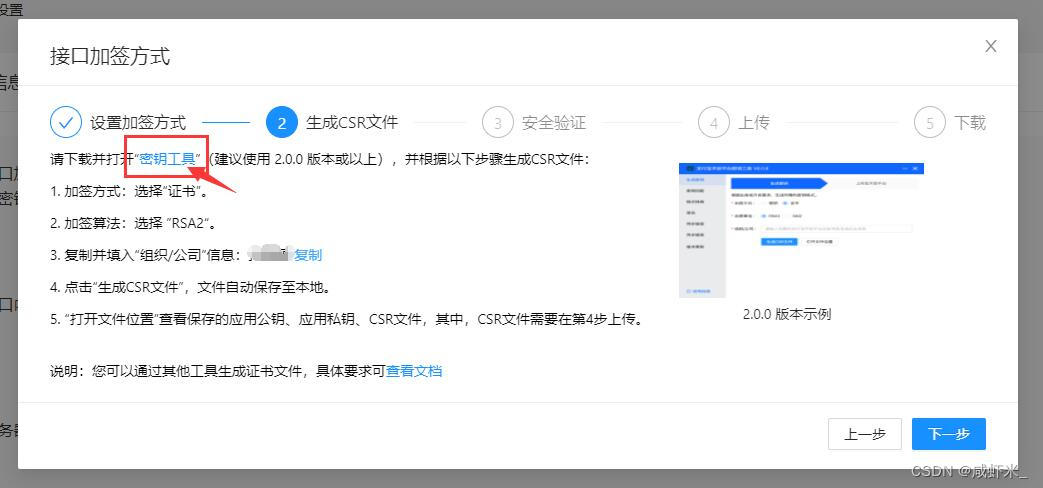The height and width of the screenshot is (488, 1043).
Task: Go back with 上一步 button
Action: pos(865,434)
